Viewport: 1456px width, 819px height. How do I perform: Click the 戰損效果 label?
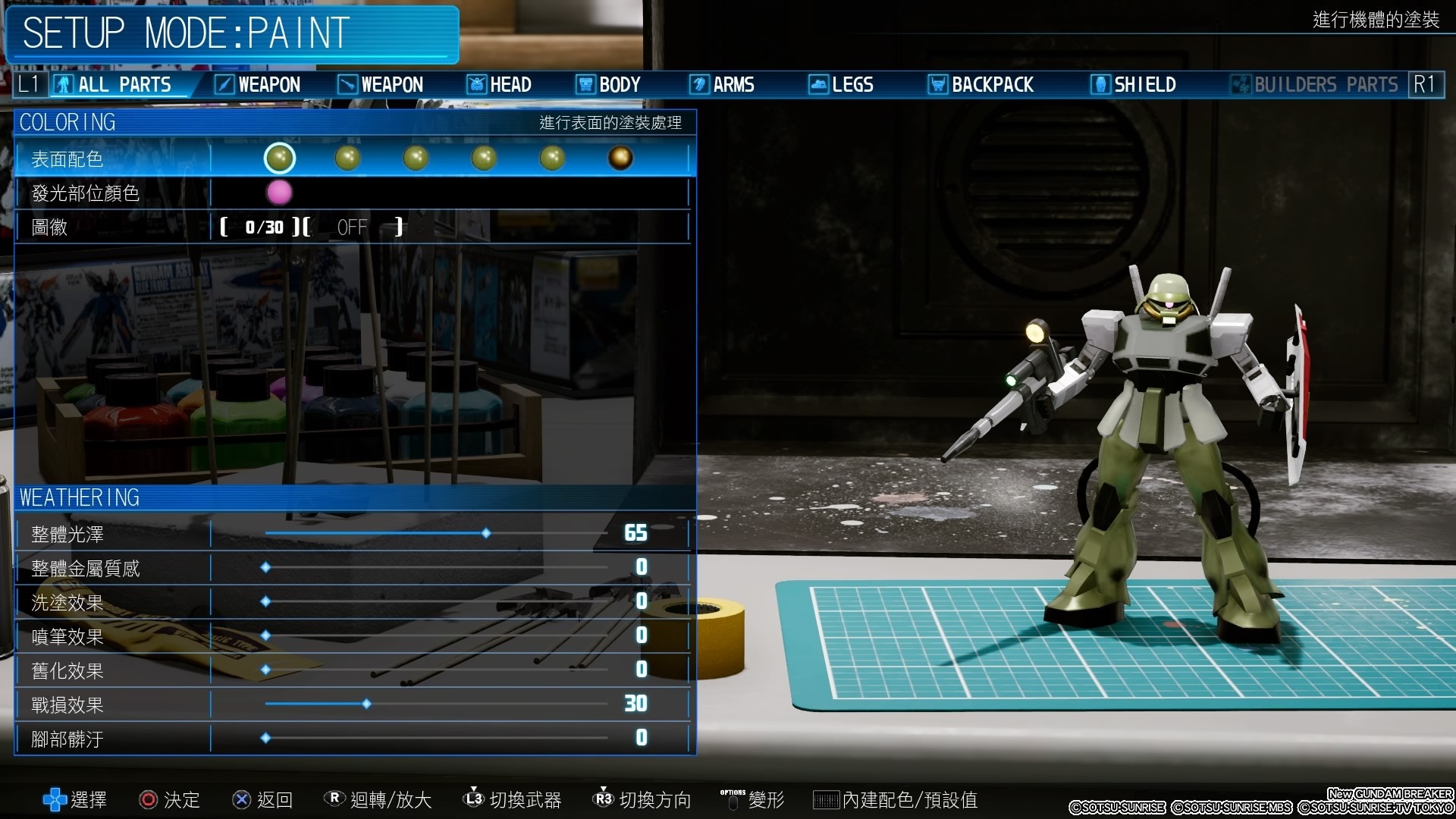[x=67, y=704]
